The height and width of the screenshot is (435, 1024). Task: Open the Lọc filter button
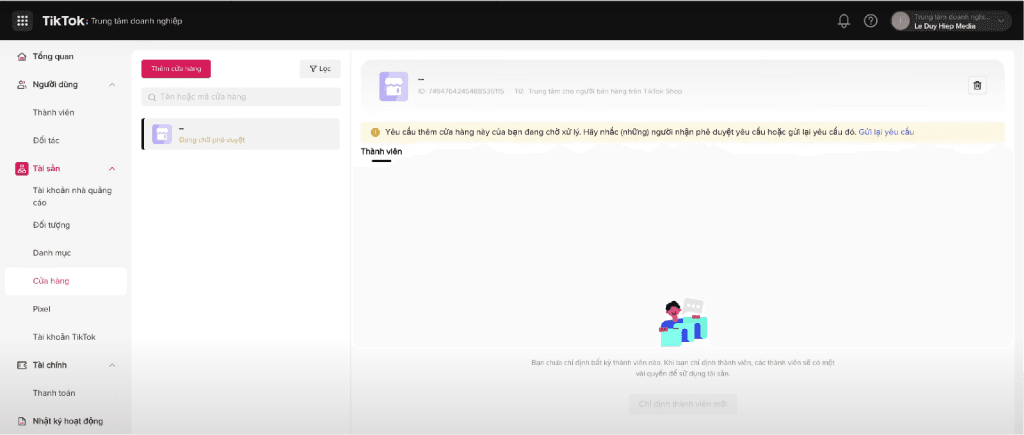tap(320, 68)
